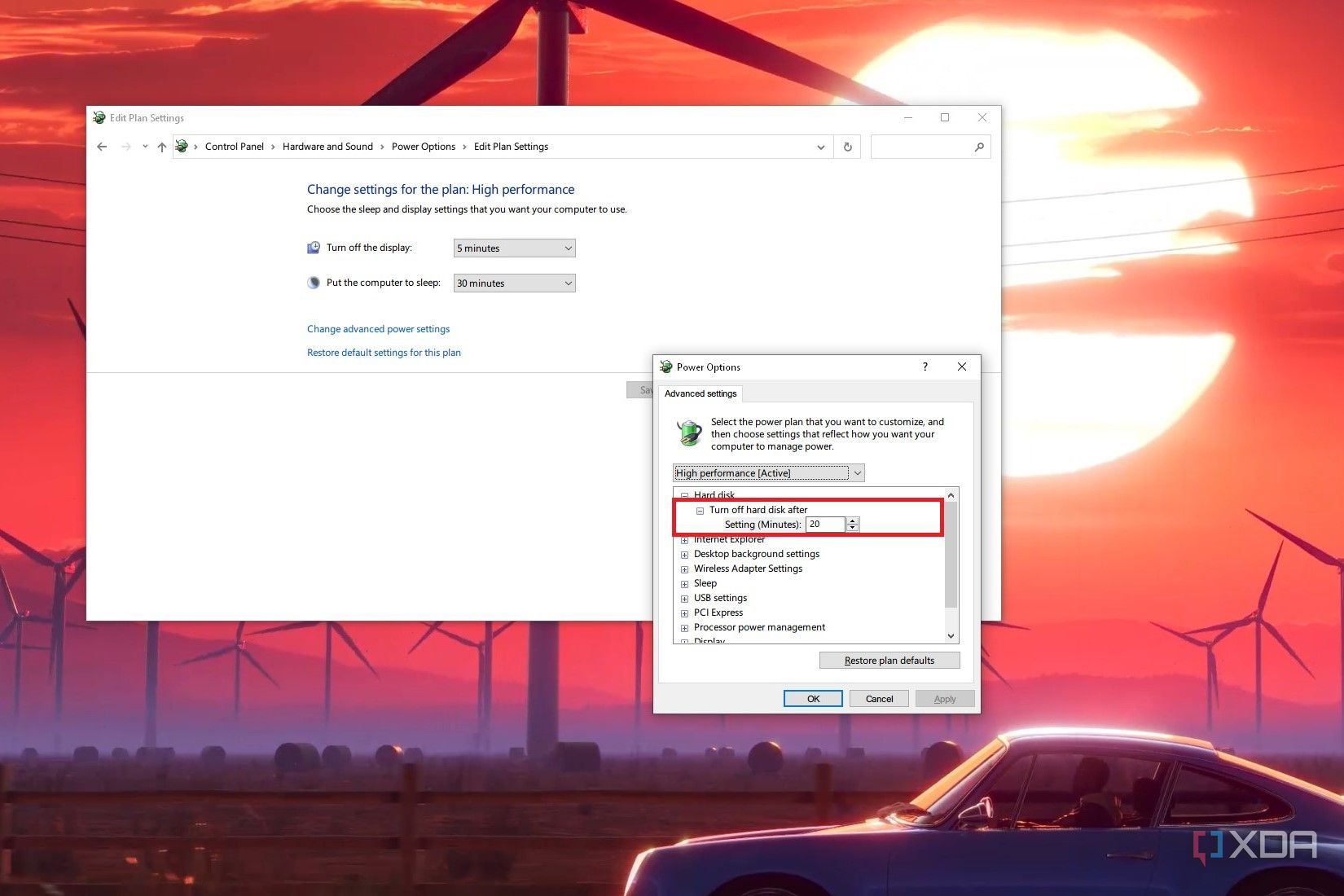
Task: Open the Put the computer to sleep dropdown
Action: pyautogui.click(x=514, y=283)
